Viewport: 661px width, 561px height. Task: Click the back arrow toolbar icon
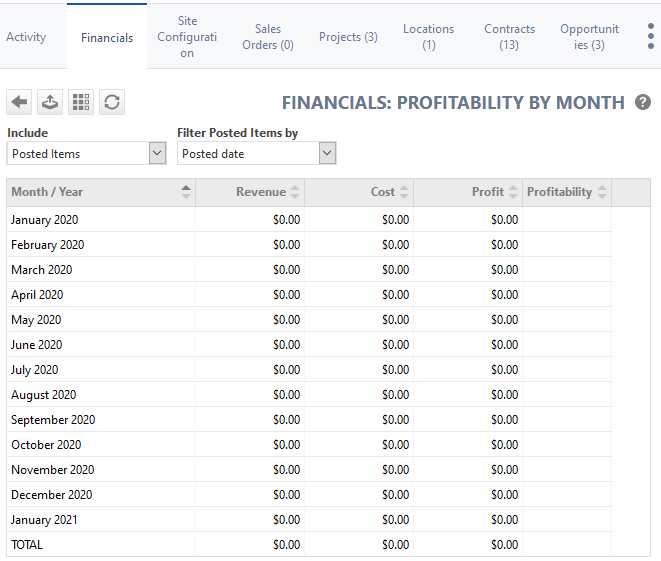19,102
